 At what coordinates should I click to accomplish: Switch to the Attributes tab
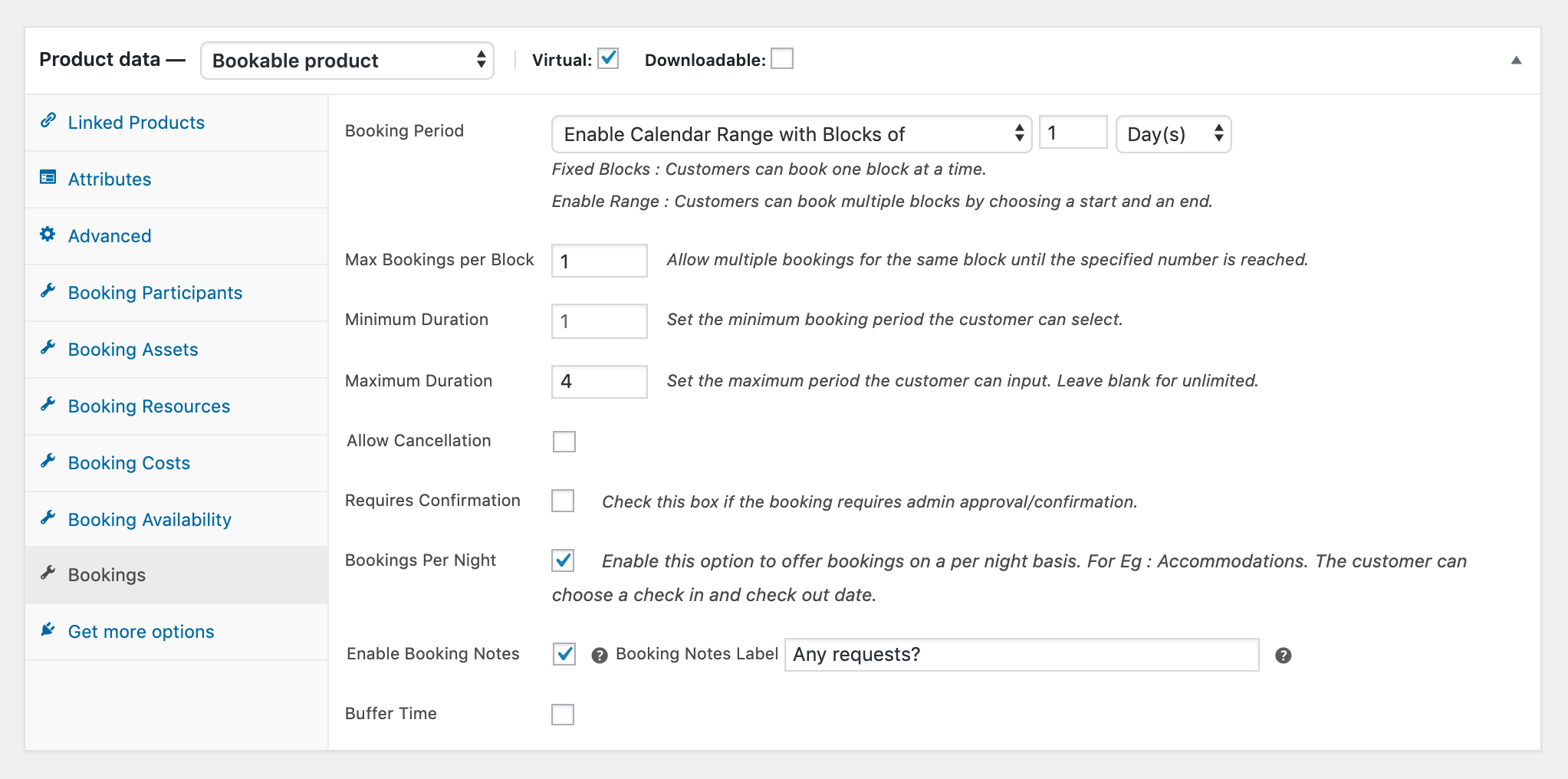176,179
